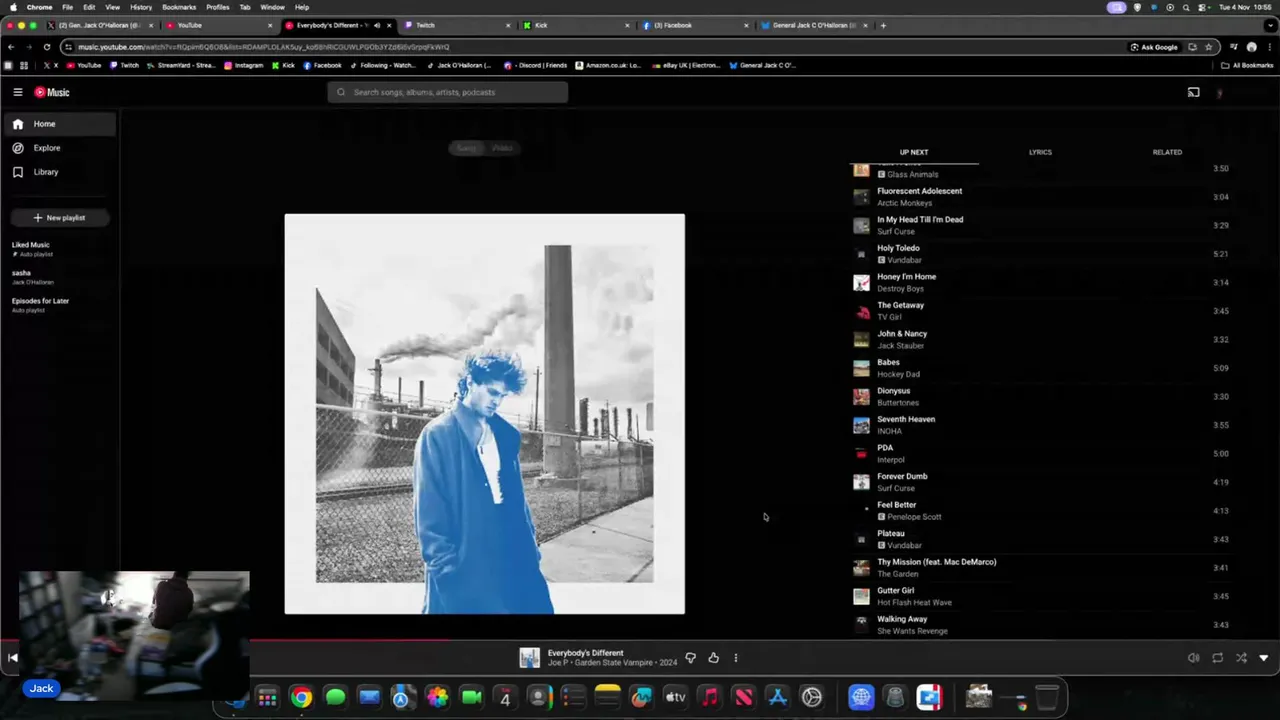Click the Ask Google button
The image size is (1280, 720).
(1154, 47)
